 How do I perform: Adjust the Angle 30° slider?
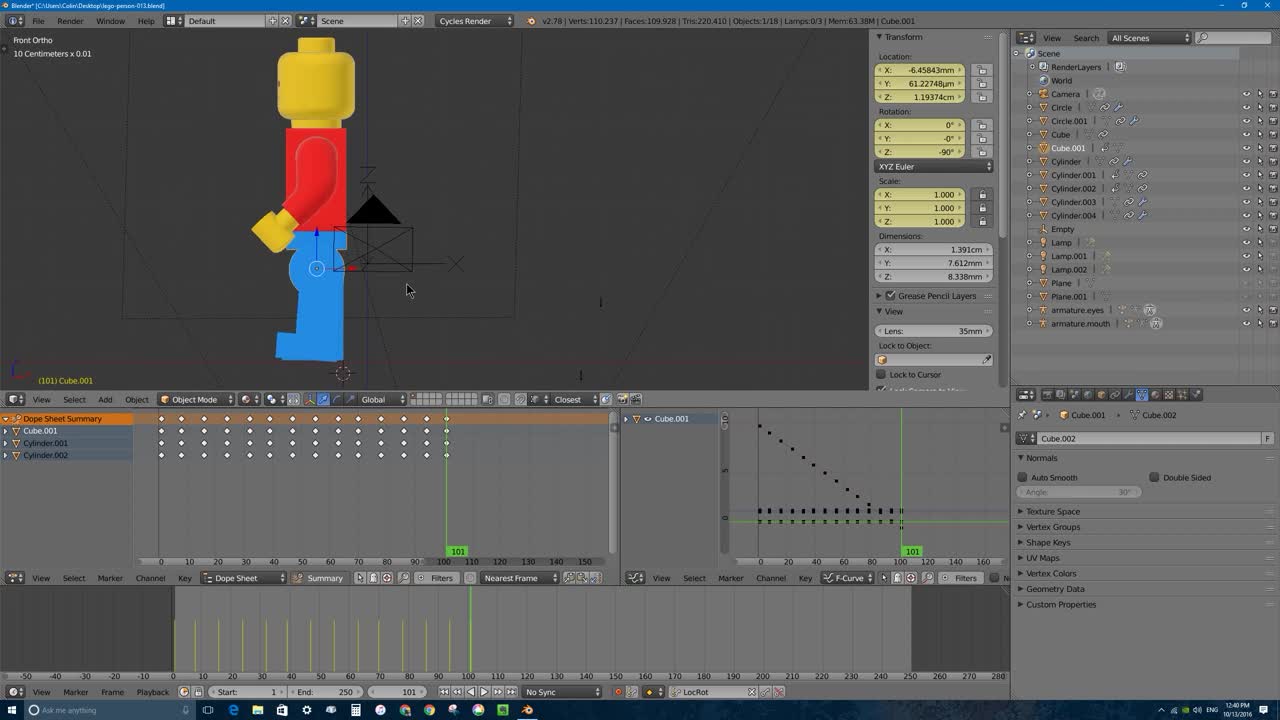point(1079,492)
